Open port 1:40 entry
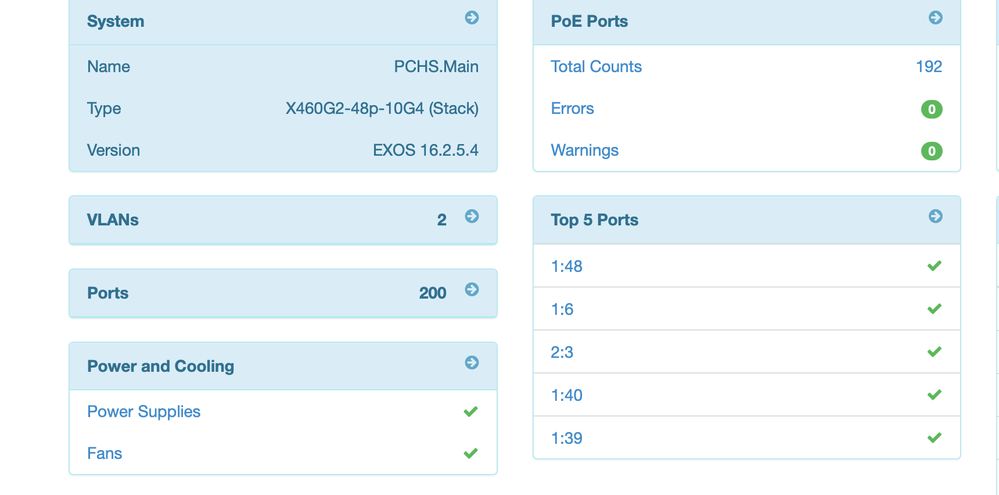 click(566, 396)
